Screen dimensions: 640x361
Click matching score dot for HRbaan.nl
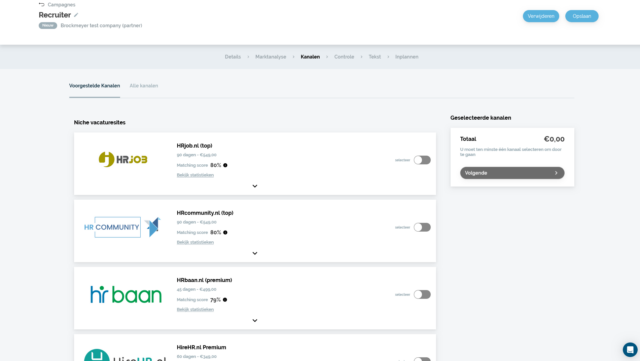click(x=225, y=300)
